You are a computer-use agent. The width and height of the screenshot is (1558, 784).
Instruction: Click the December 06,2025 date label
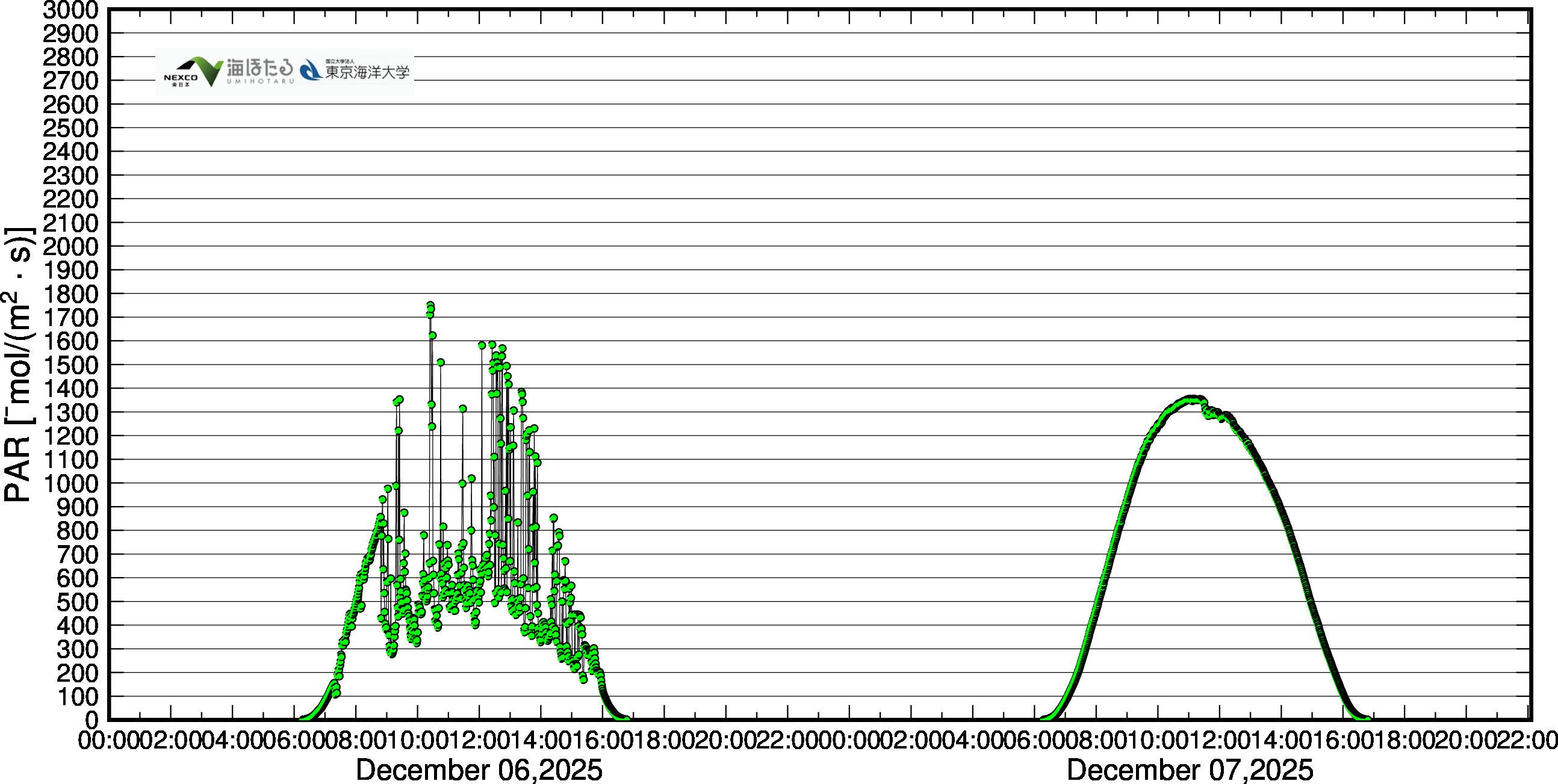(479, 770)
